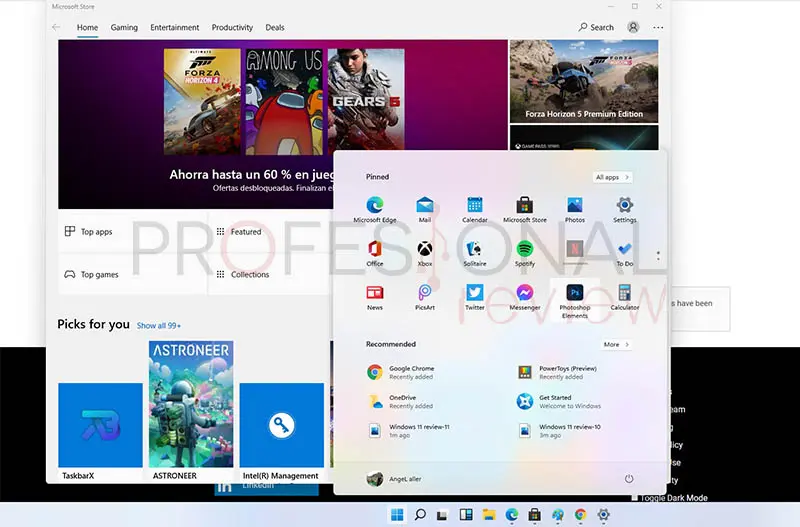Open Top apps category
Image resolution: width=800 pixels, height=527 pixels.
pyautogui.click(x=133, y=232)
